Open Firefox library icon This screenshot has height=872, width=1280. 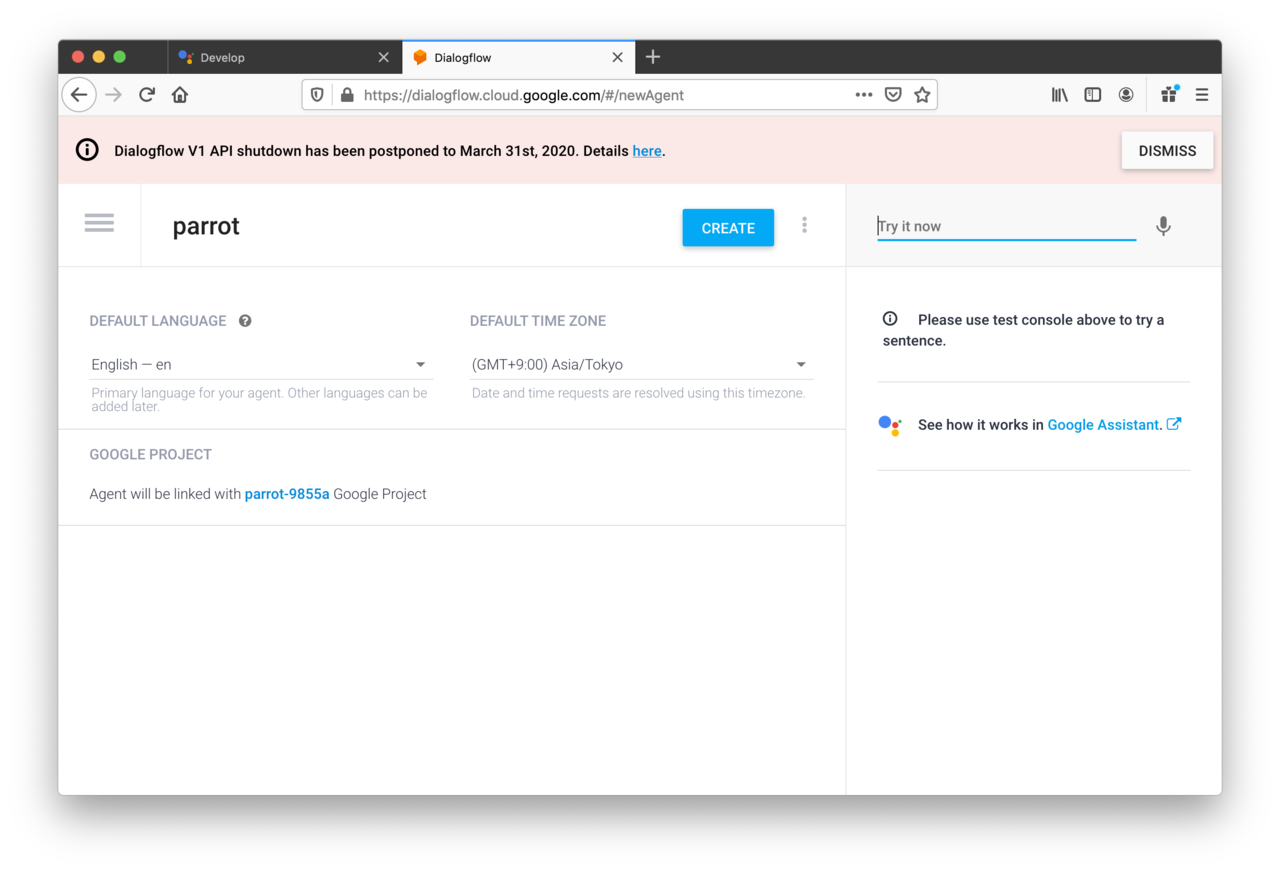point(1060,95)
